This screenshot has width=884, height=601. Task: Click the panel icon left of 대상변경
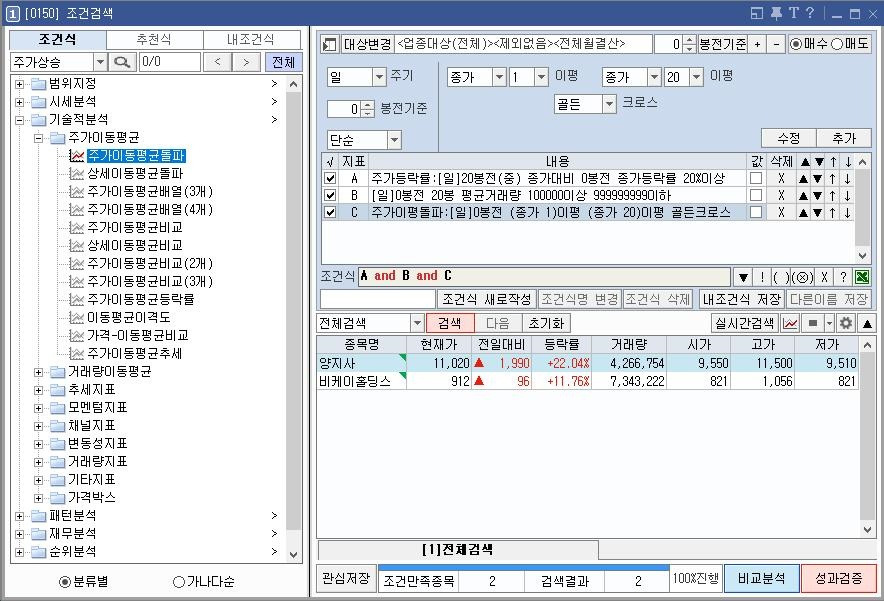click(x=330, y=42)
